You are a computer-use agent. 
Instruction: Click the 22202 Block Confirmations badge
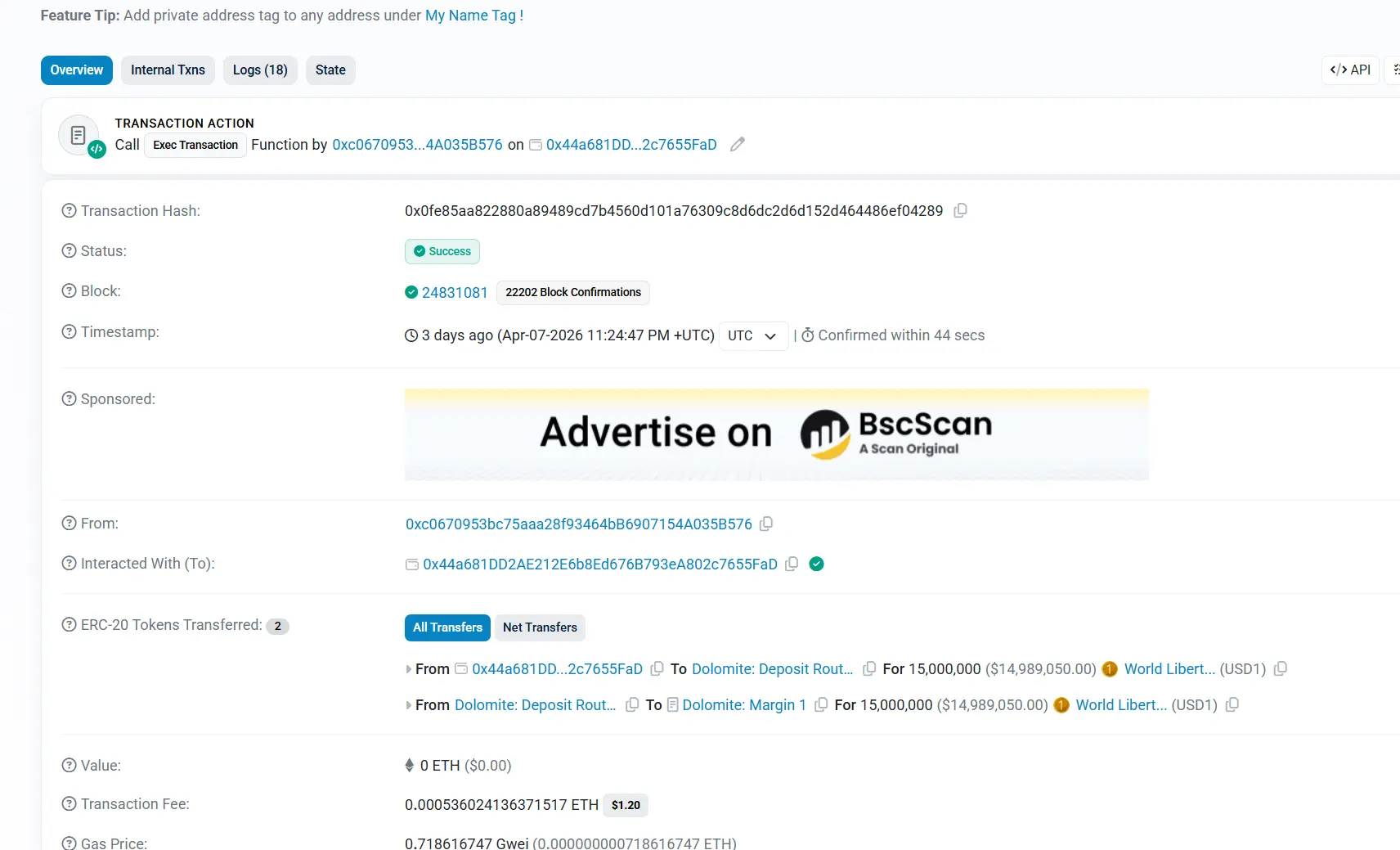[x=573, y=293]
